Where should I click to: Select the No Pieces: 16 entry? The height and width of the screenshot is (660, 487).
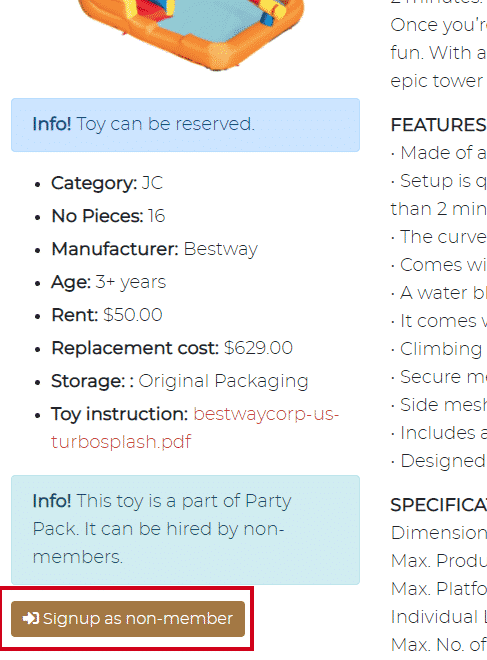108,216
